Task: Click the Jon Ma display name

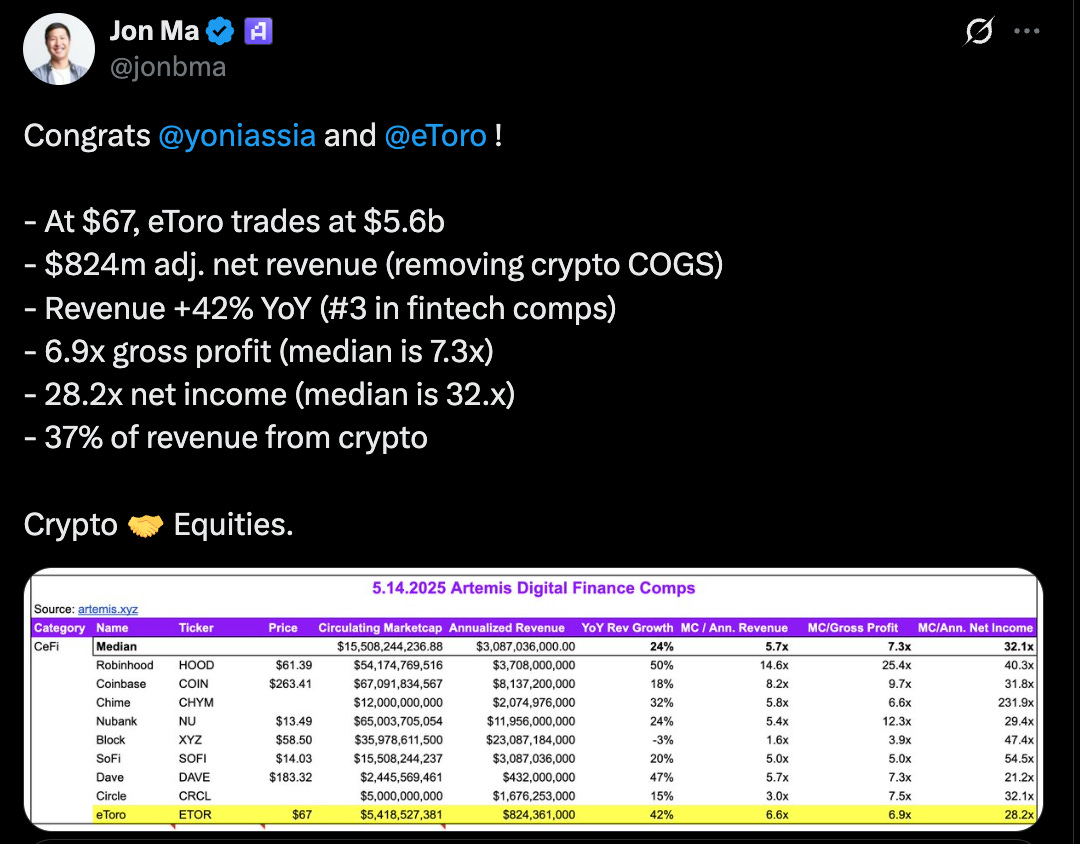Action: pos(154,31)
